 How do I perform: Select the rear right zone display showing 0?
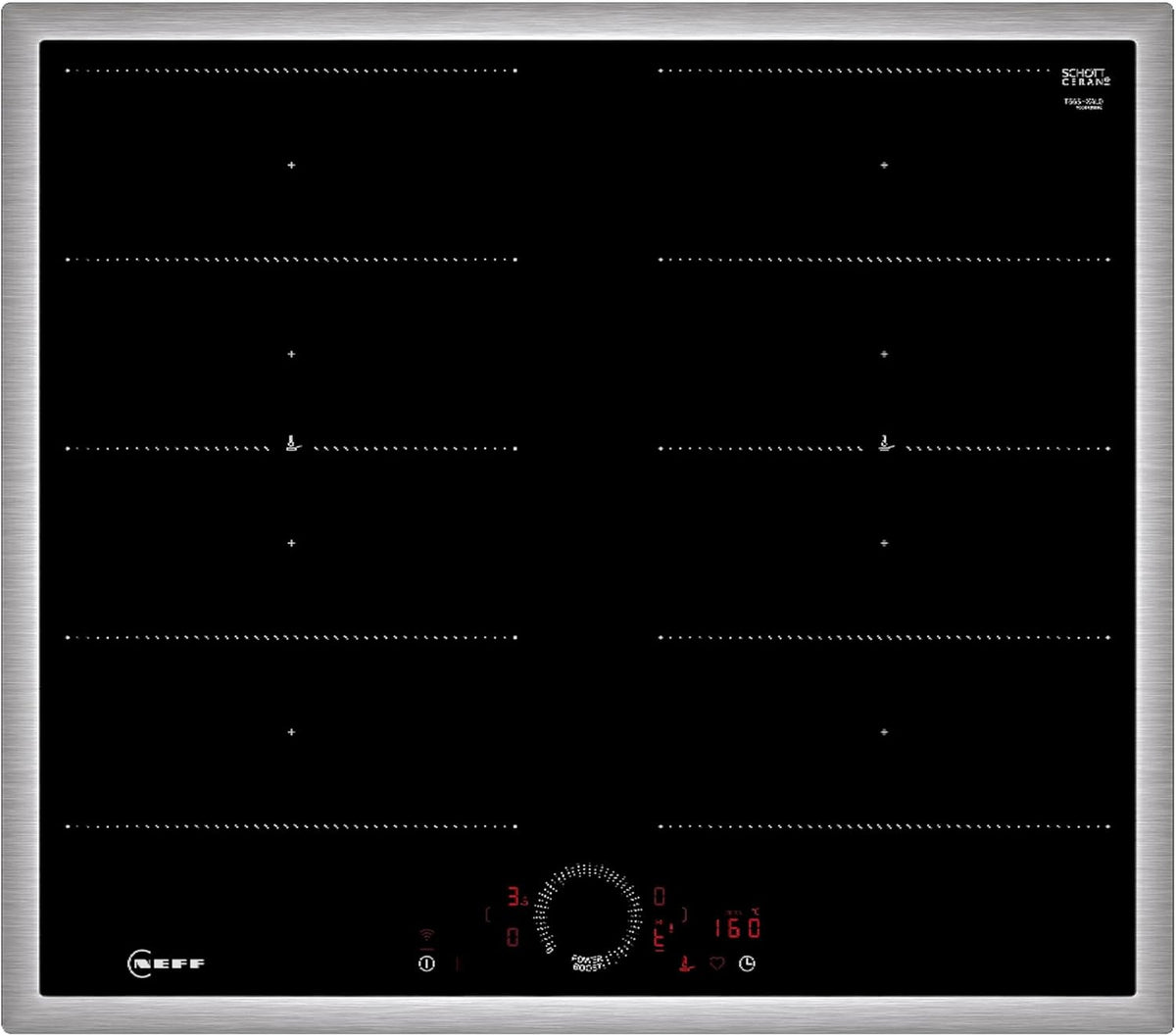coord(660,896)
